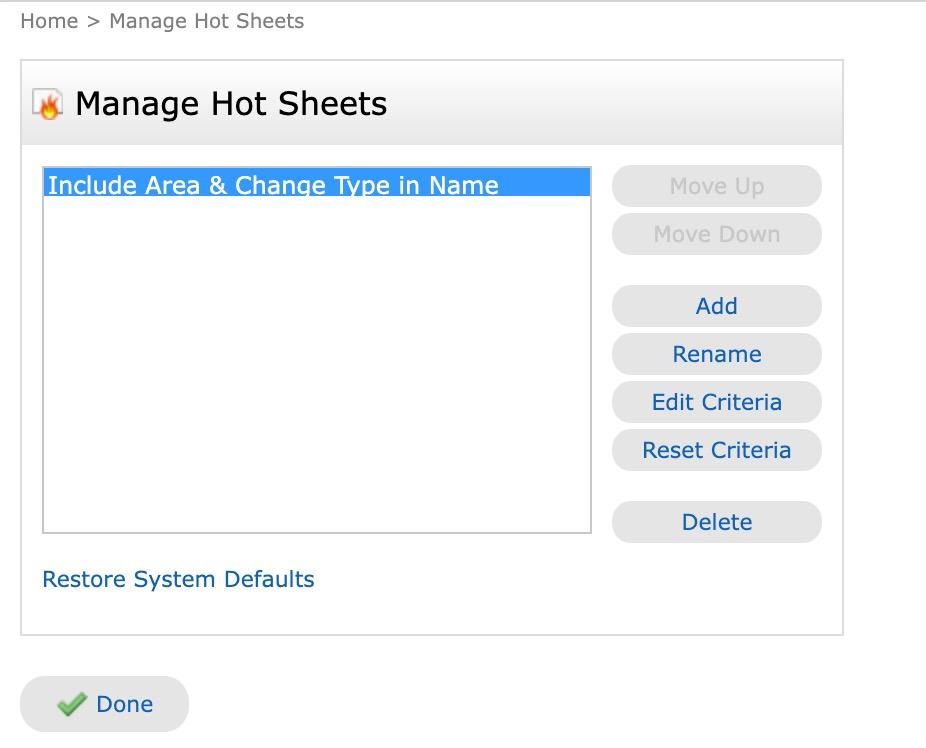Click the word 'Done' label text
This screenshot has height=748, width=926.
click(x=124, y=705)
